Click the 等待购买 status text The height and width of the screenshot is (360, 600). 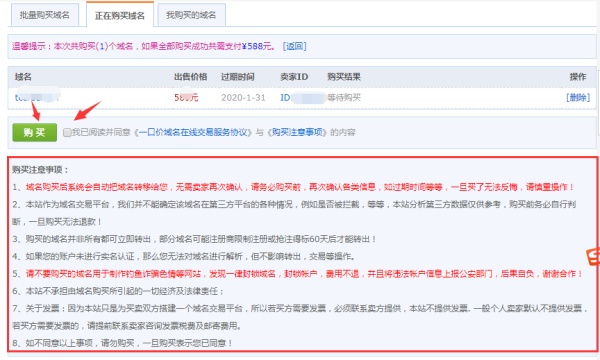coord(344,98)
